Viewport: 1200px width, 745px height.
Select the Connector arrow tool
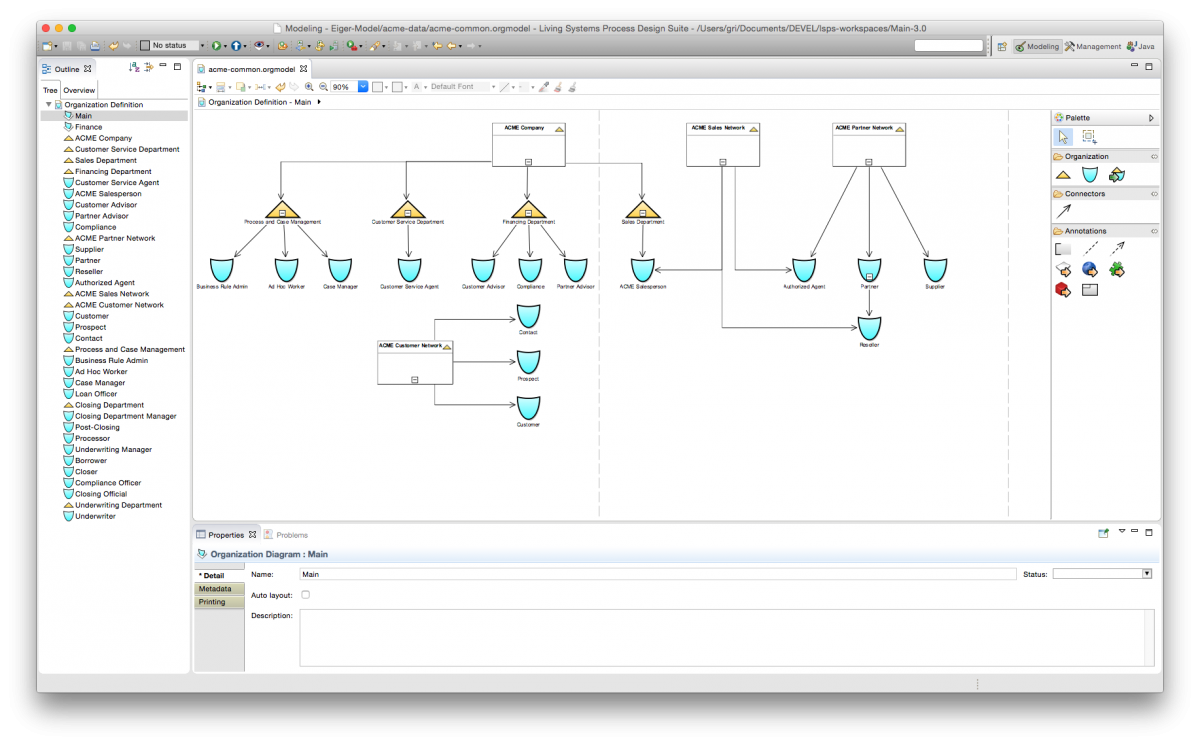coord(1063,210)
